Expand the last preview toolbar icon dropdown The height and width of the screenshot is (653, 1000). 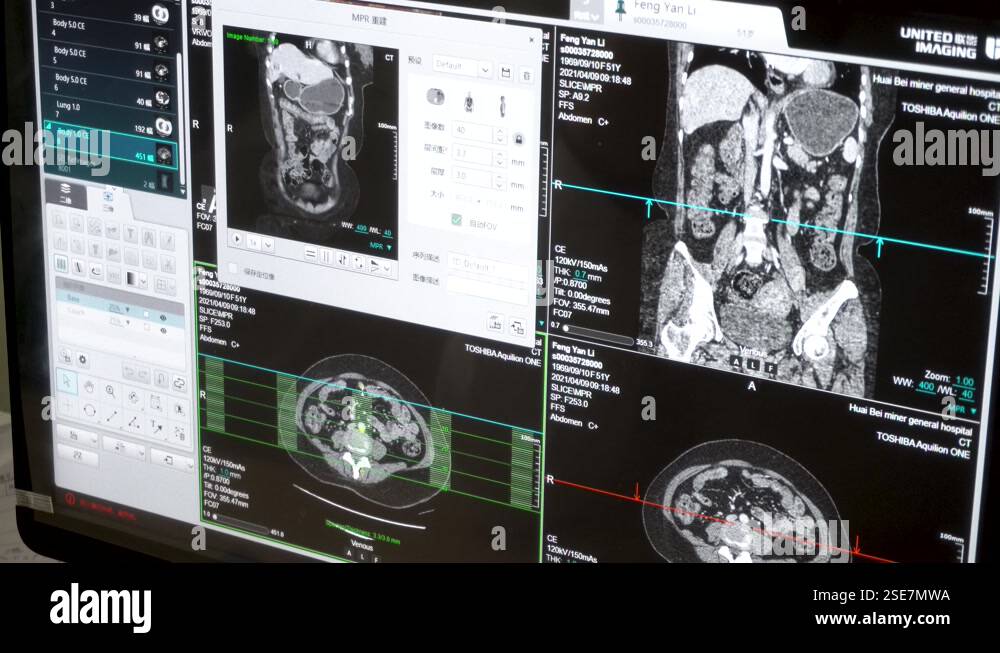coord(387,269)
